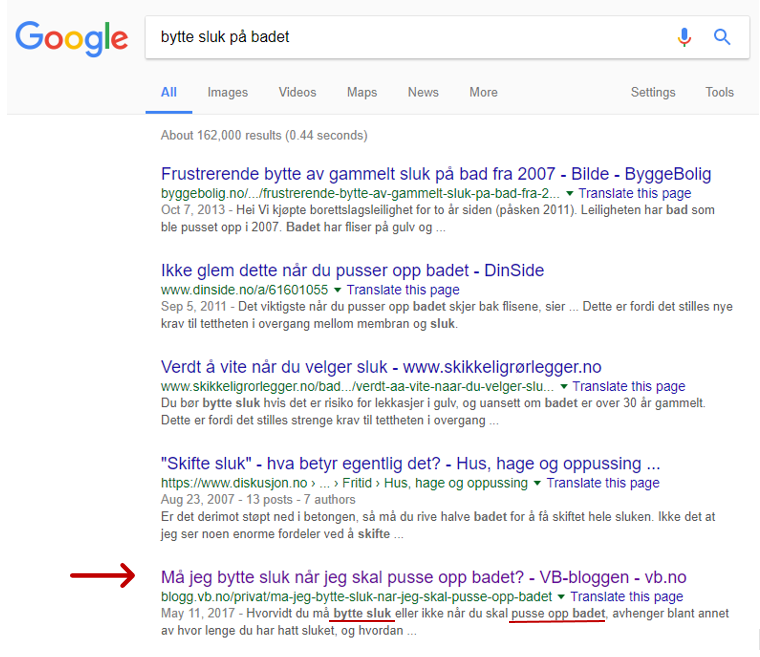Viewport: 760px width, 657px height.
Task: Start voice search with microphone icon
Action: click(684, 37)
